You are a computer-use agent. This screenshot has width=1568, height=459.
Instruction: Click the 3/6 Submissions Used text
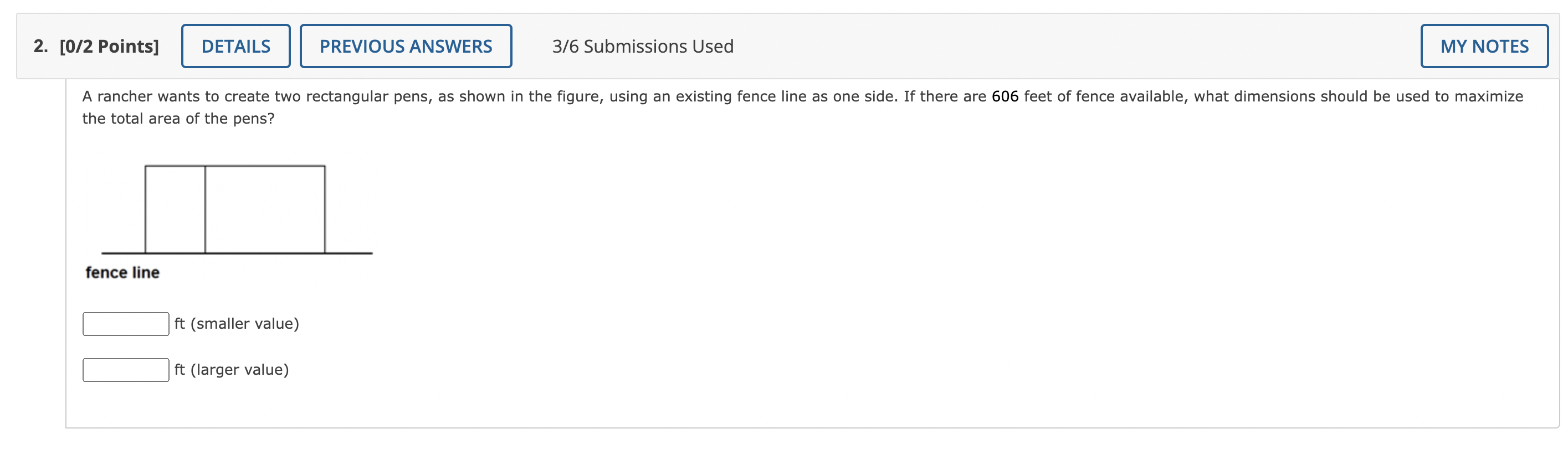tap(642, 45)
